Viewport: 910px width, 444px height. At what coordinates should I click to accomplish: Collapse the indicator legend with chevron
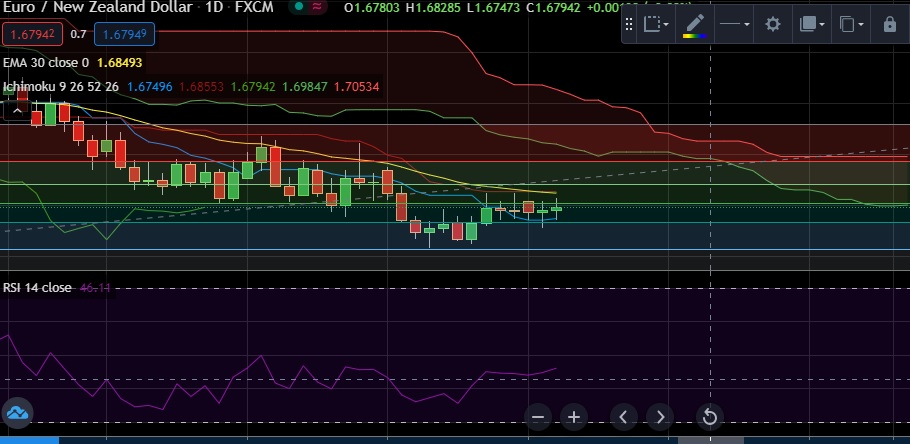click(x=17, y=111)
